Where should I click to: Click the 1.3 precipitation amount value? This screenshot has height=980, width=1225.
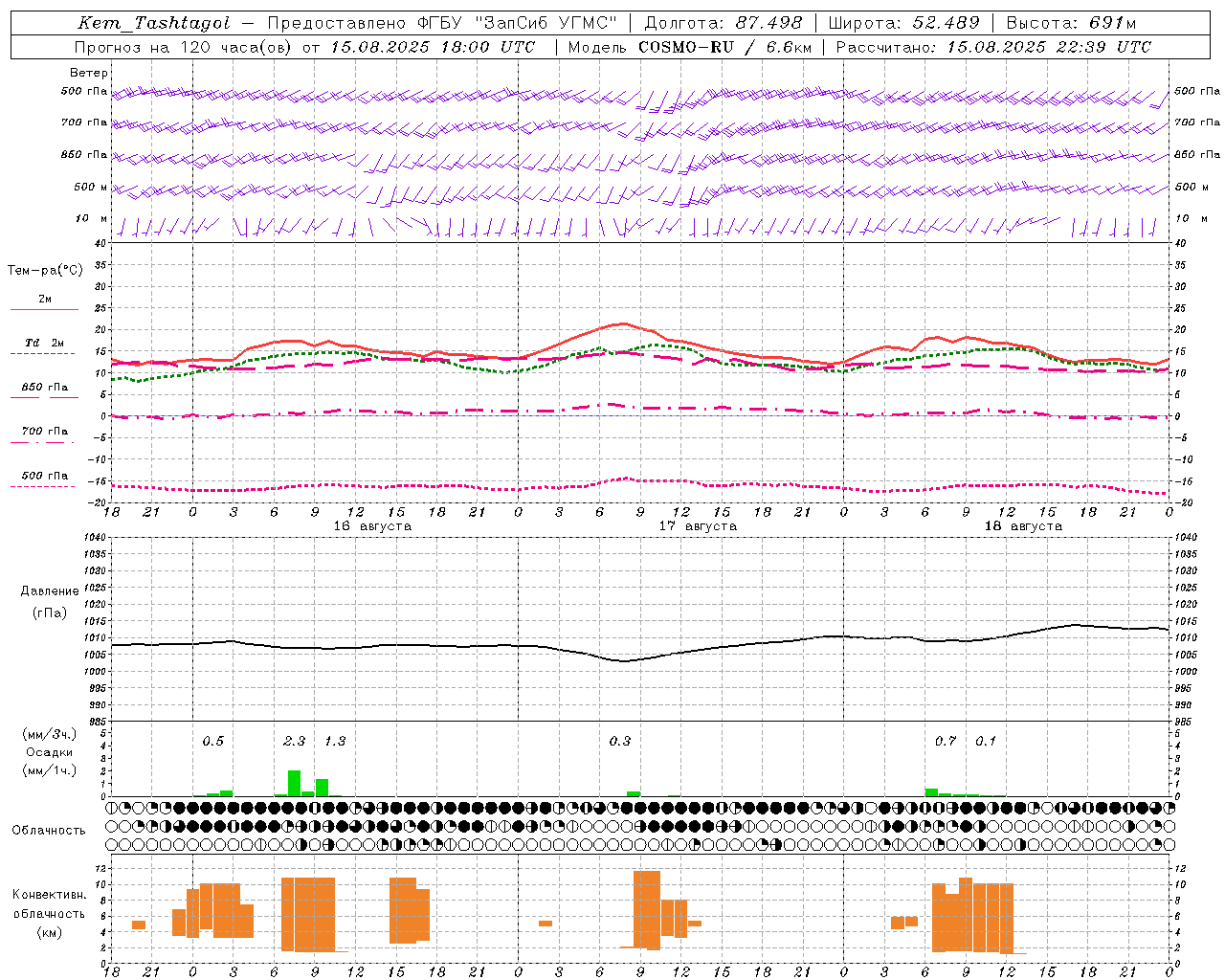pyautogui.click(x=335, y=741)
